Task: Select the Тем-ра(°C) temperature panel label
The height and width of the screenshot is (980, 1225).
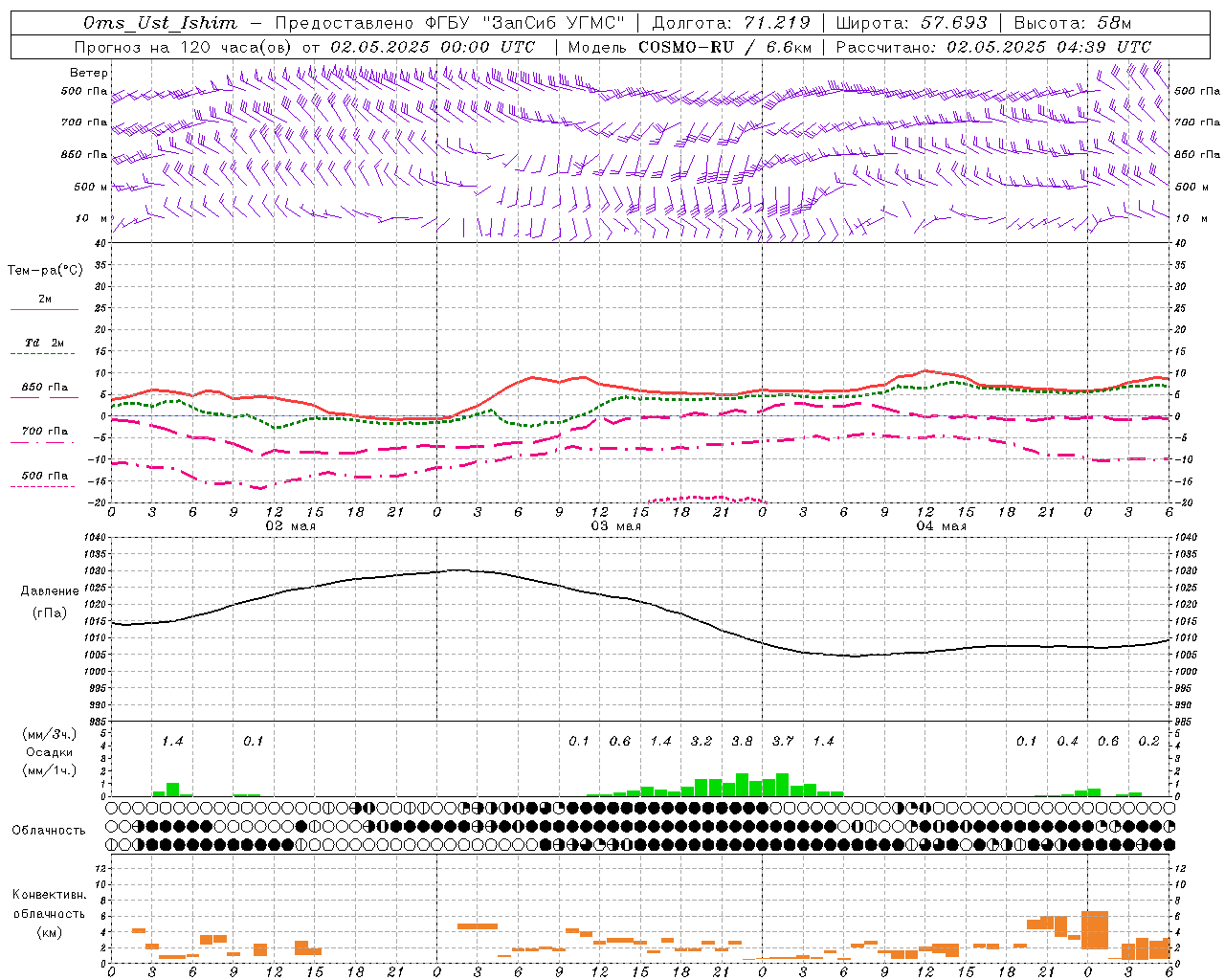Action: point(46,271)
